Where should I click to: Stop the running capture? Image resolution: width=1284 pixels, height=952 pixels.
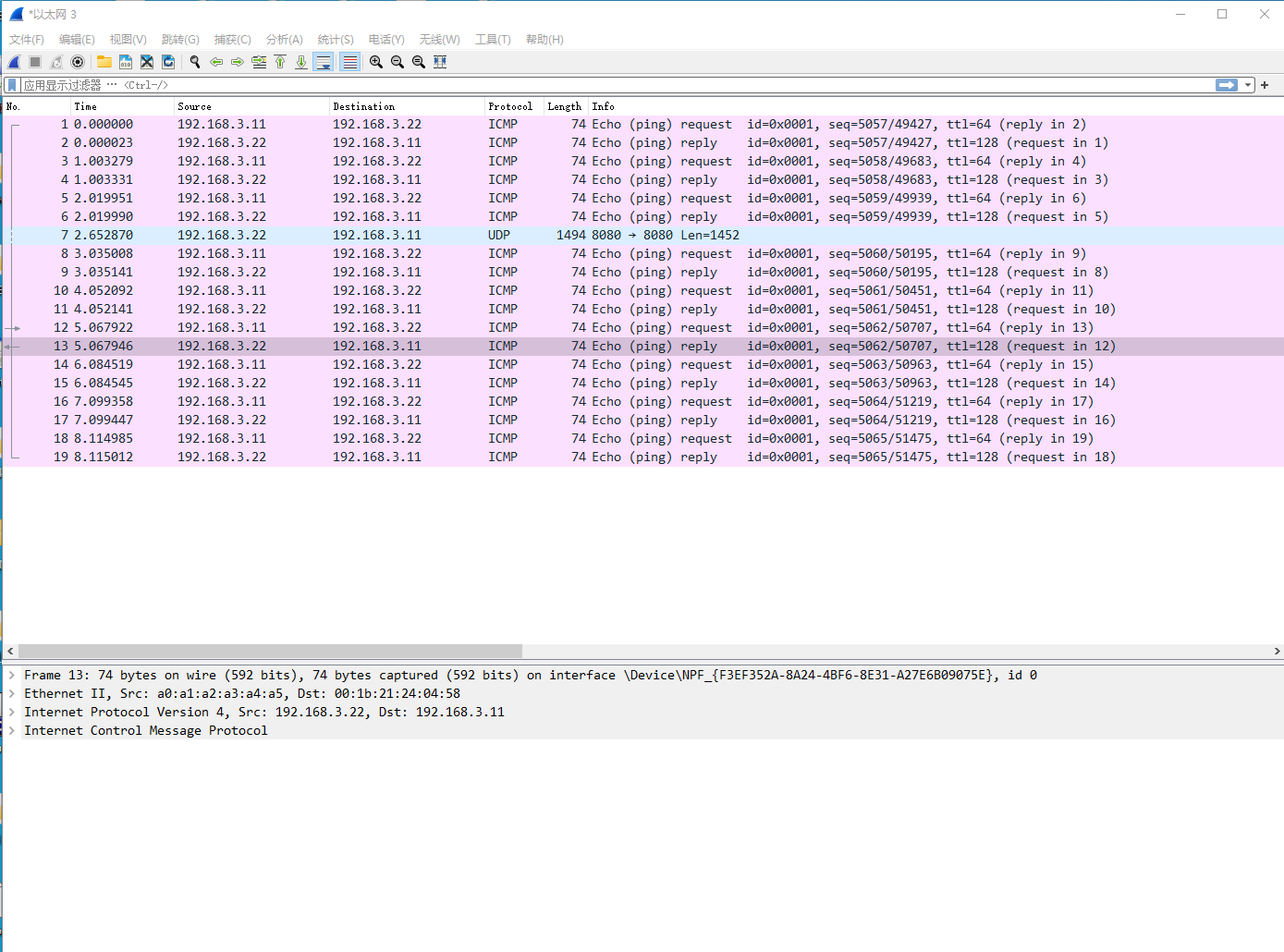pos(34,62)
